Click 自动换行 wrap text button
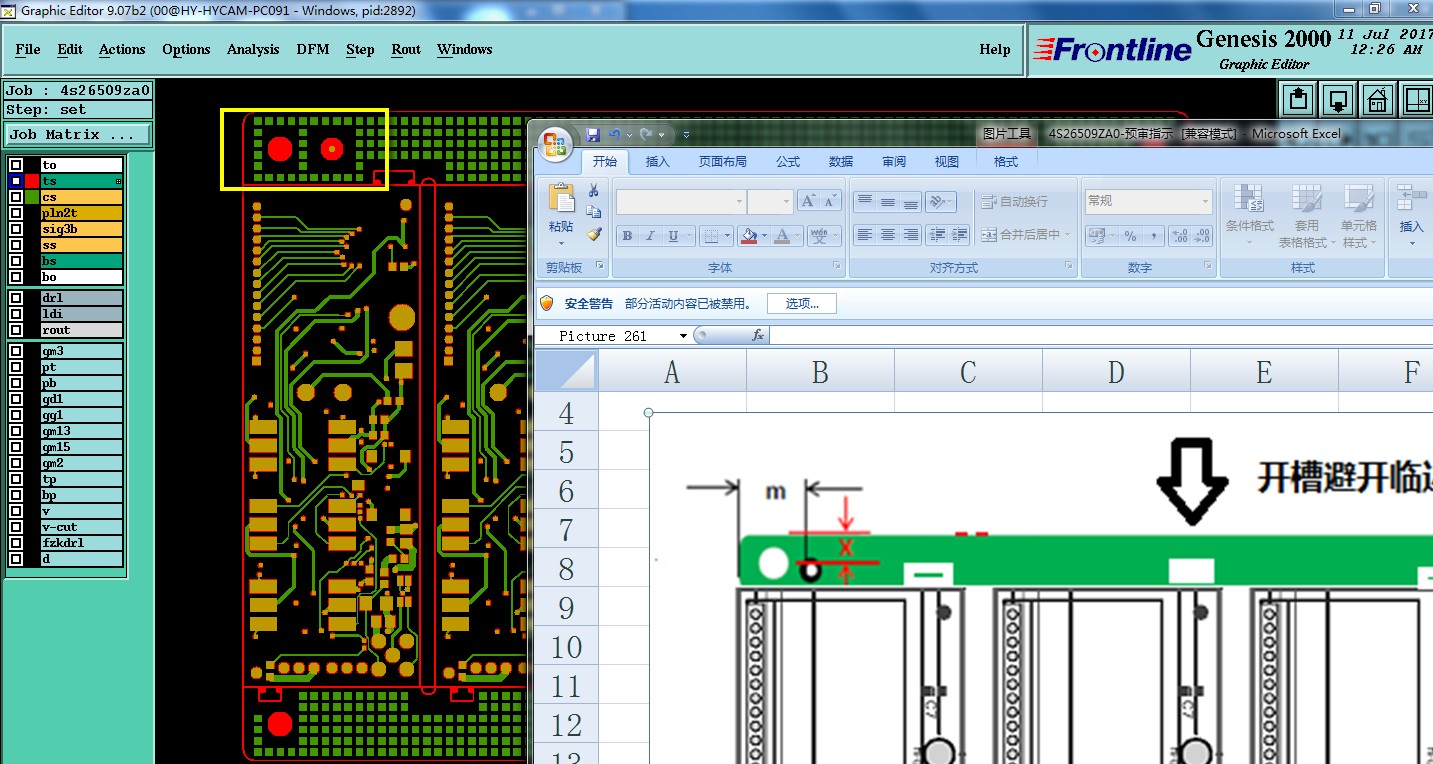1433x764 pixels. (1015, 202)
